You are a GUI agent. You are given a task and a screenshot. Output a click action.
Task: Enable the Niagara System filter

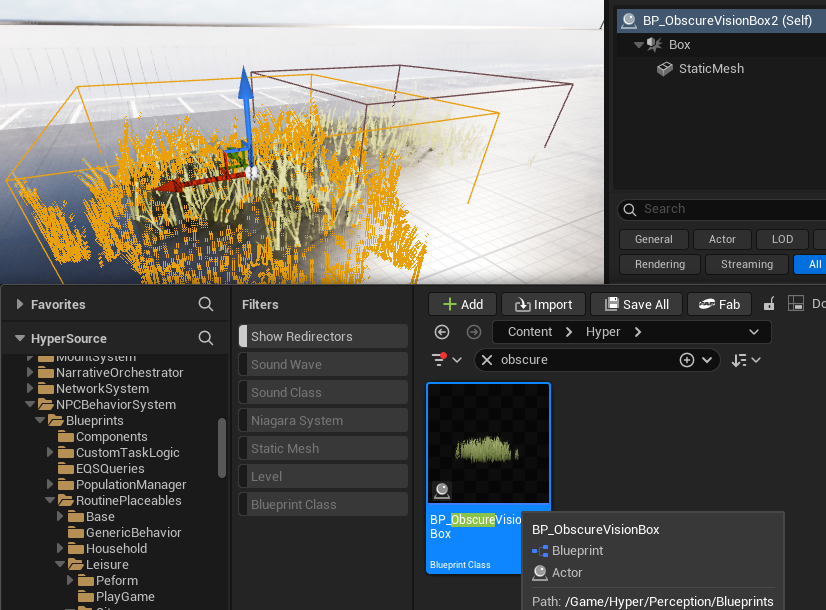pos(322,420)
